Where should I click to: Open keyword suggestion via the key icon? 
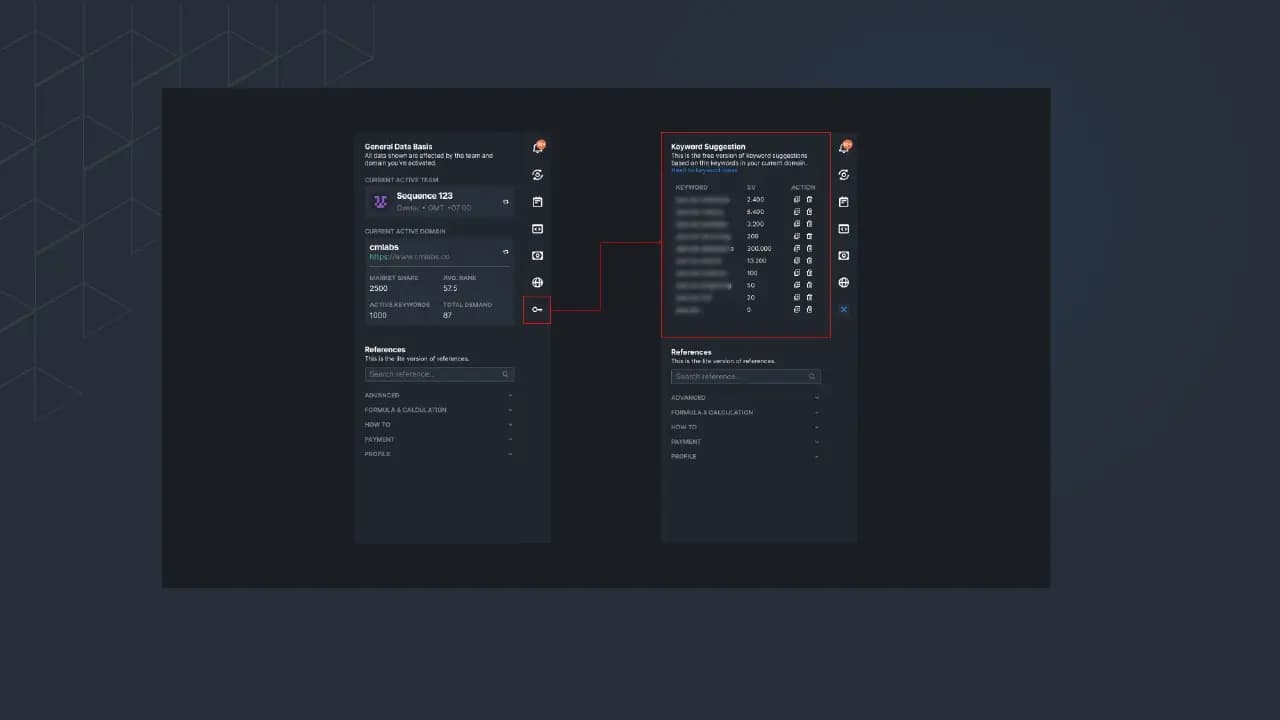[x=537, y=310]
